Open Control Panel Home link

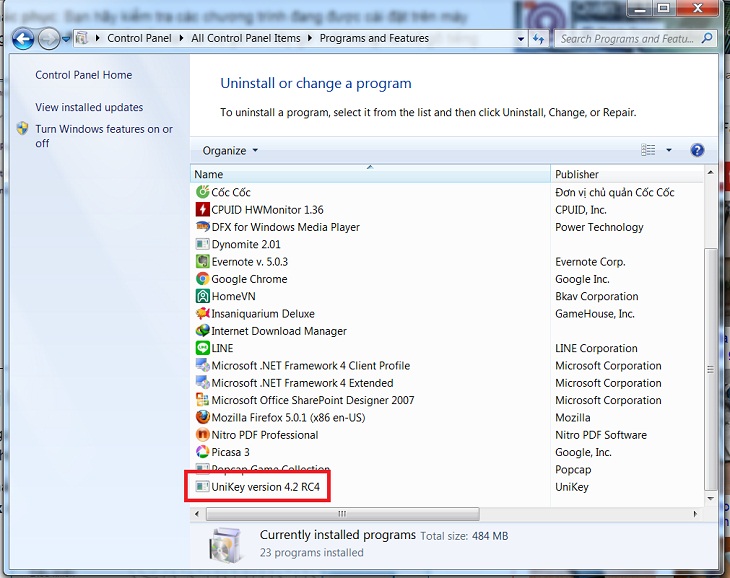coord(84,75)
